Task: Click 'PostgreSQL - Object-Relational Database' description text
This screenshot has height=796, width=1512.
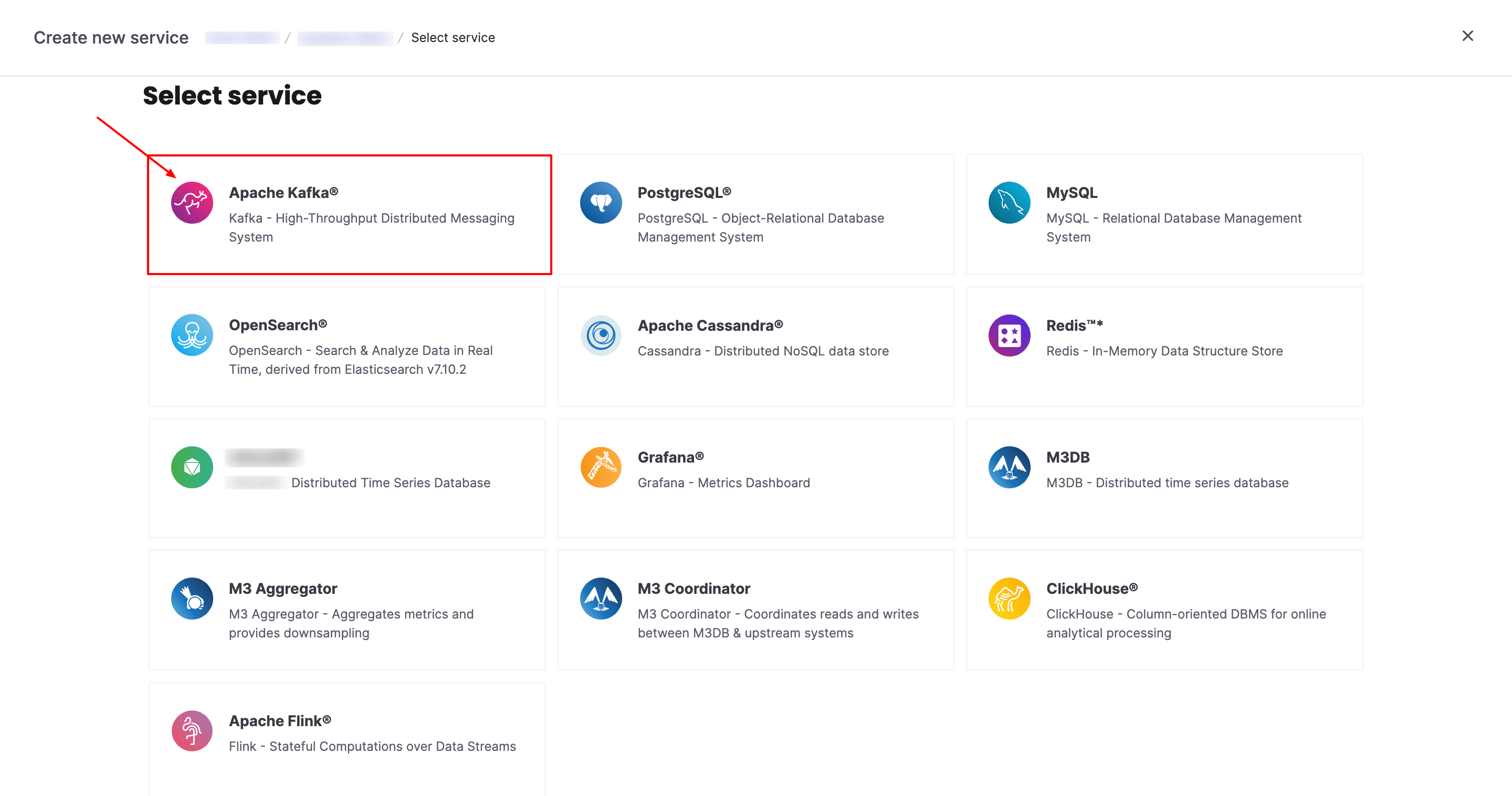Action: pyautogui.click(x=761, y=227)
